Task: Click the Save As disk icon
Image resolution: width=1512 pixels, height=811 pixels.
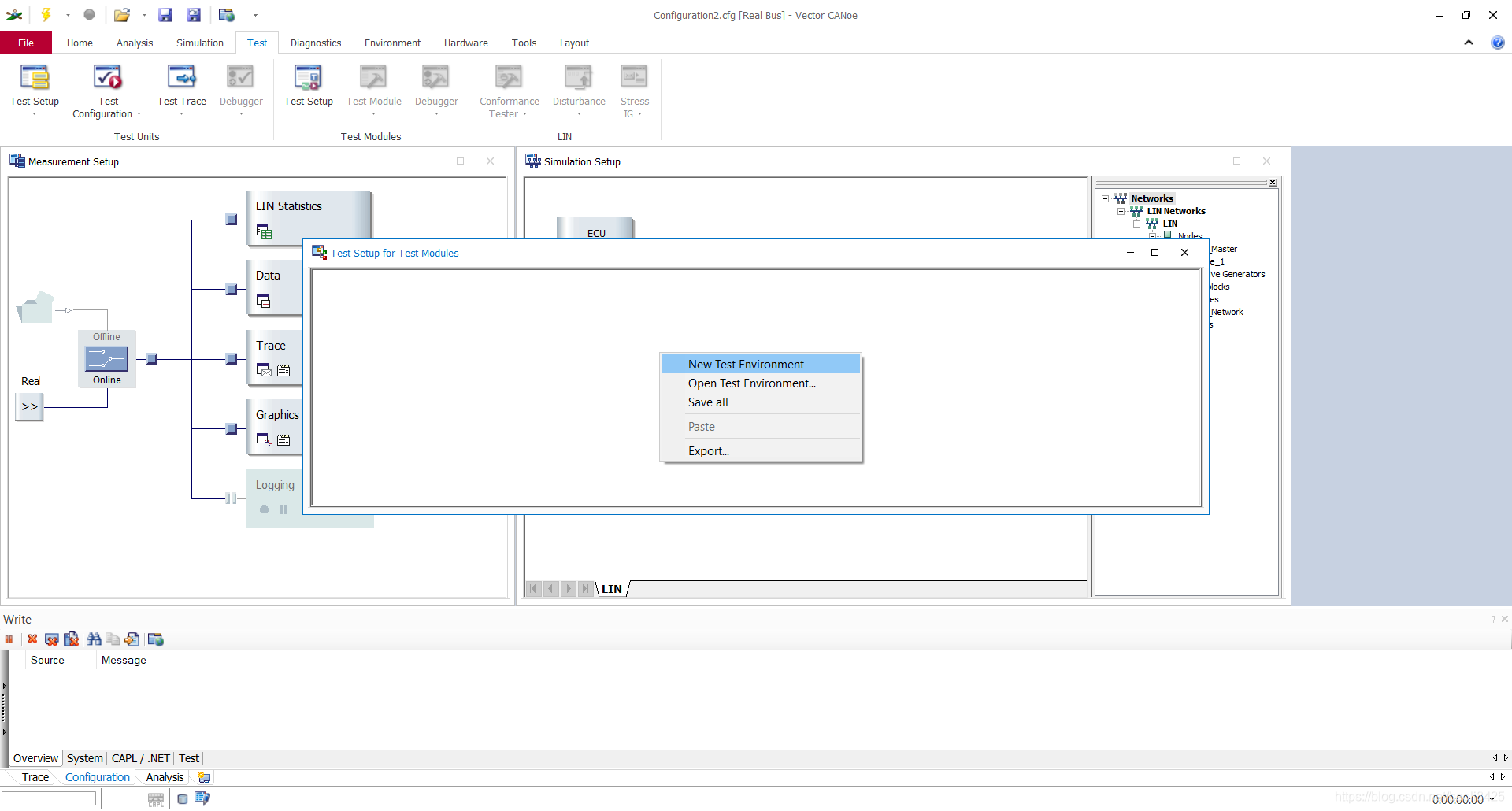Action: point(193,14)
